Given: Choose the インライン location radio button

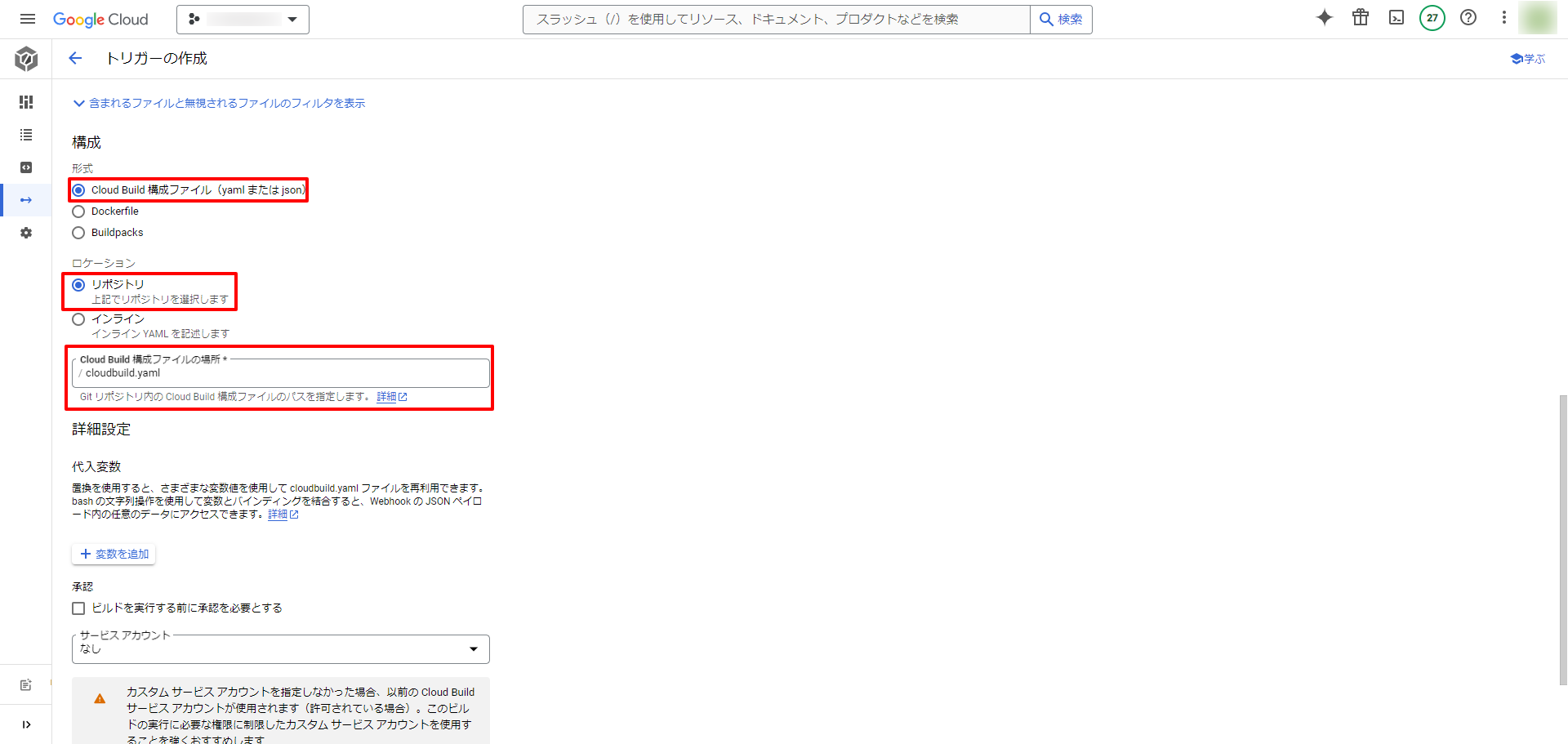Looking at the screenshot, I should [78, 319].
